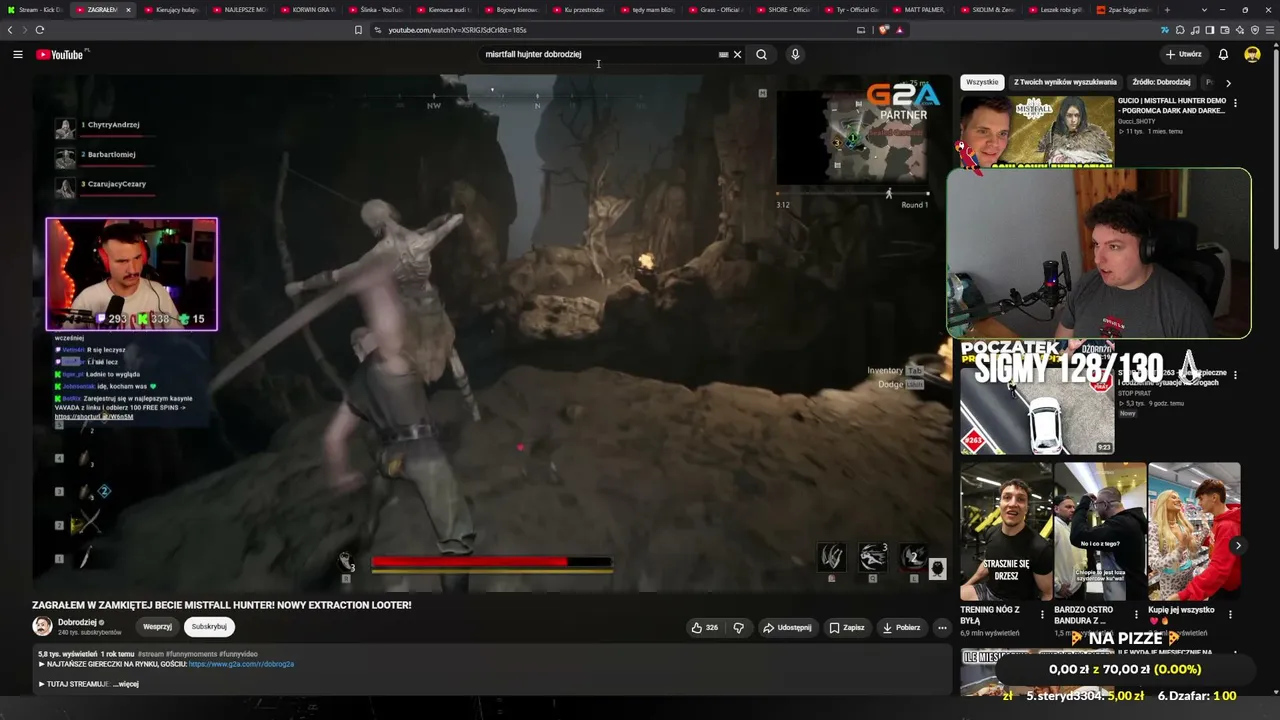
Task: Open the GUCIO Mistfall Hunter Demo video thumbnail
Action: point(1037,130)
